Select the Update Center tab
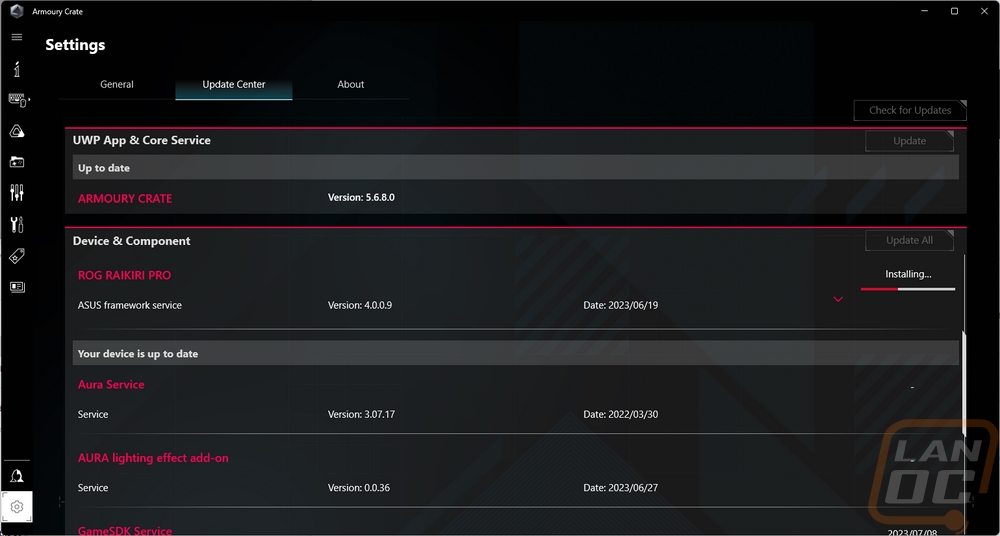This screenshot has width=1000, height=536. (x=234, y=85)
